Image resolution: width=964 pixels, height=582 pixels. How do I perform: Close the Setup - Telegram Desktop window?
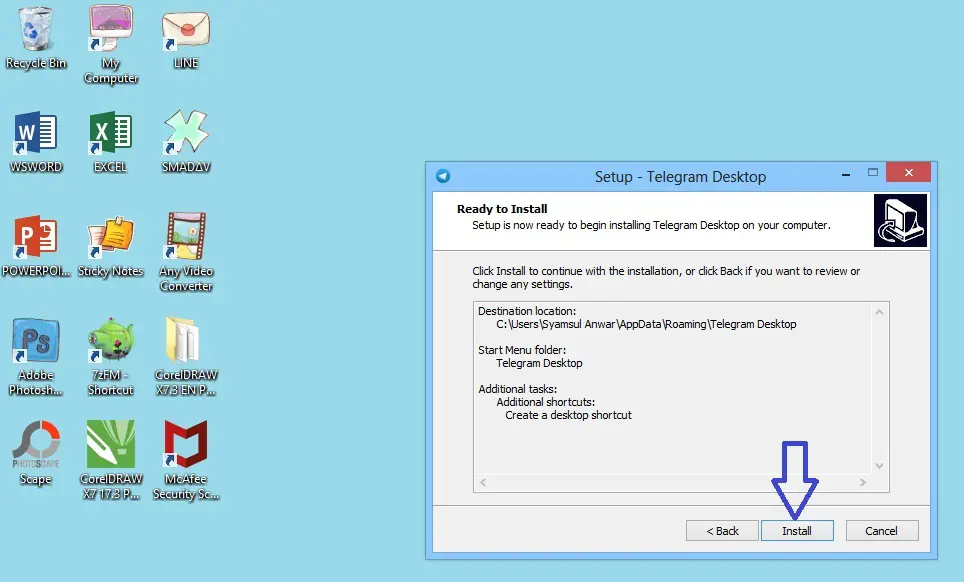909,173
